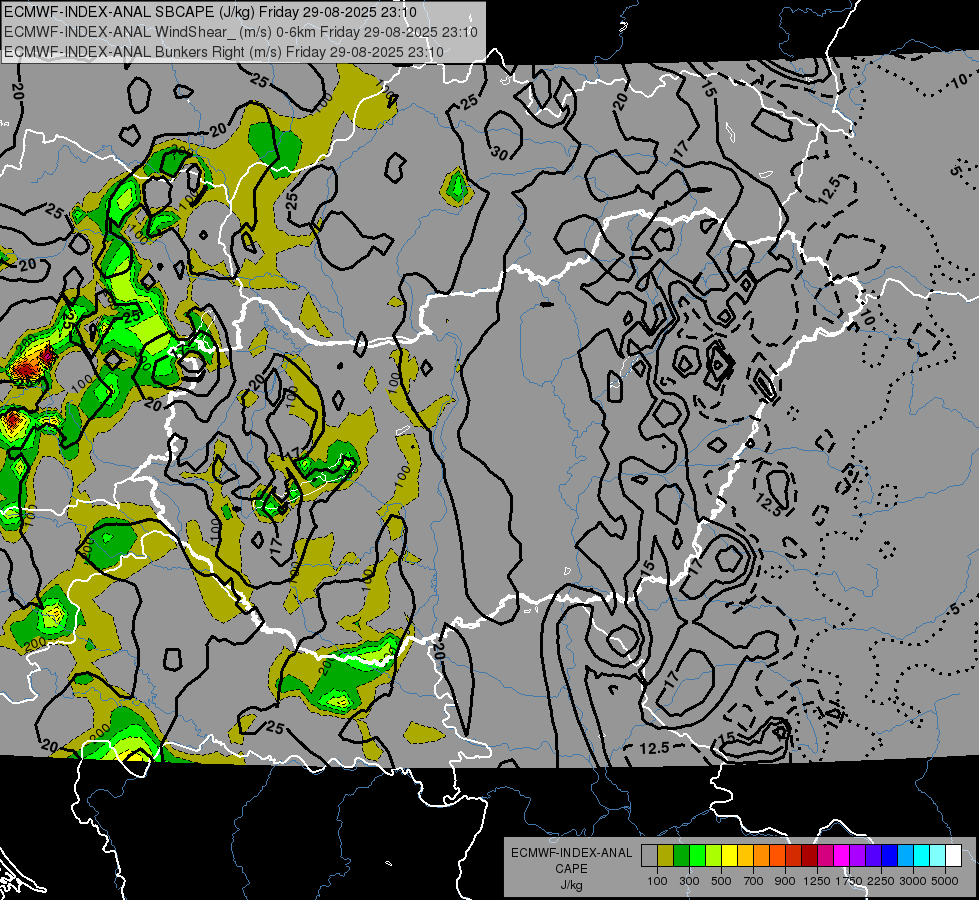979x900 pixels.
Task: Click the Bunkers Right (m/s) header line
Action: (x=224, y=52)
